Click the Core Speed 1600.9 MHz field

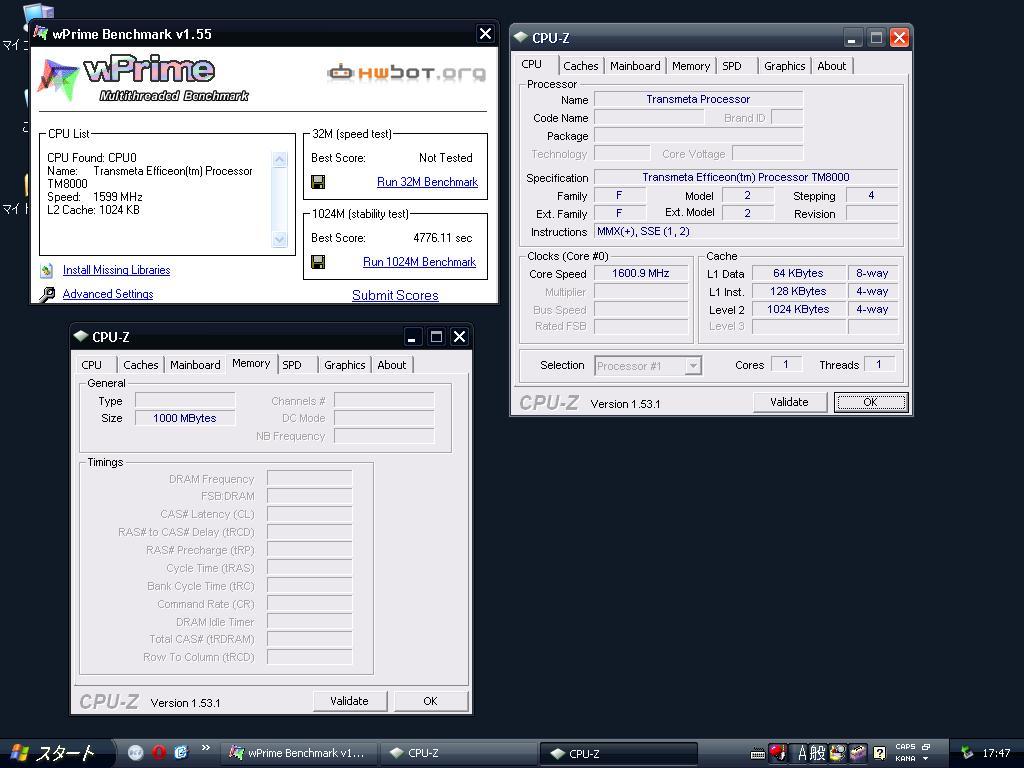(641, 274)
